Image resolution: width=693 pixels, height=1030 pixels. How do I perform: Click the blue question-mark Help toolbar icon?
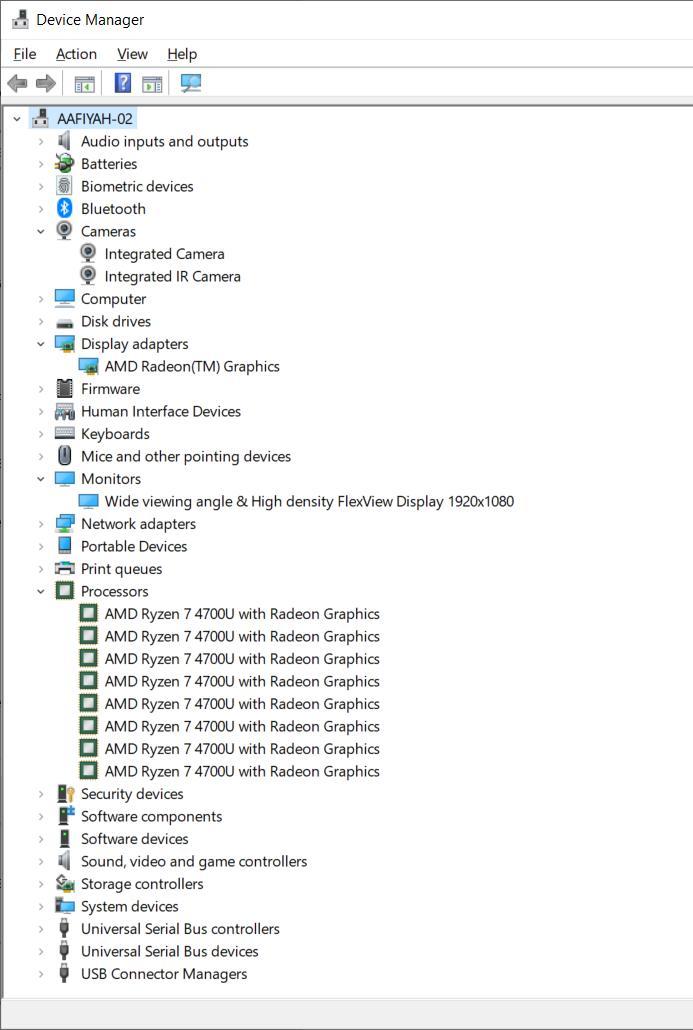[123, 83]
